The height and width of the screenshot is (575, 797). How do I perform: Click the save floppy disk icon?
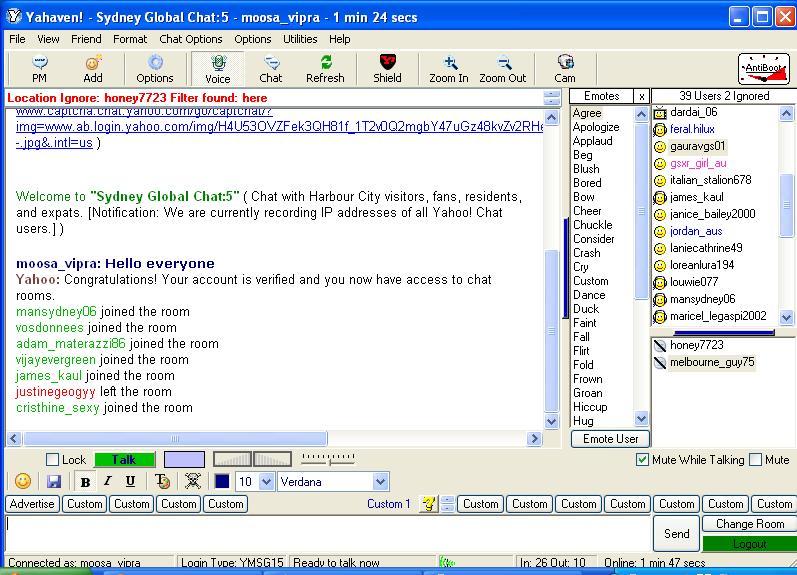click(x=54, y=481)
